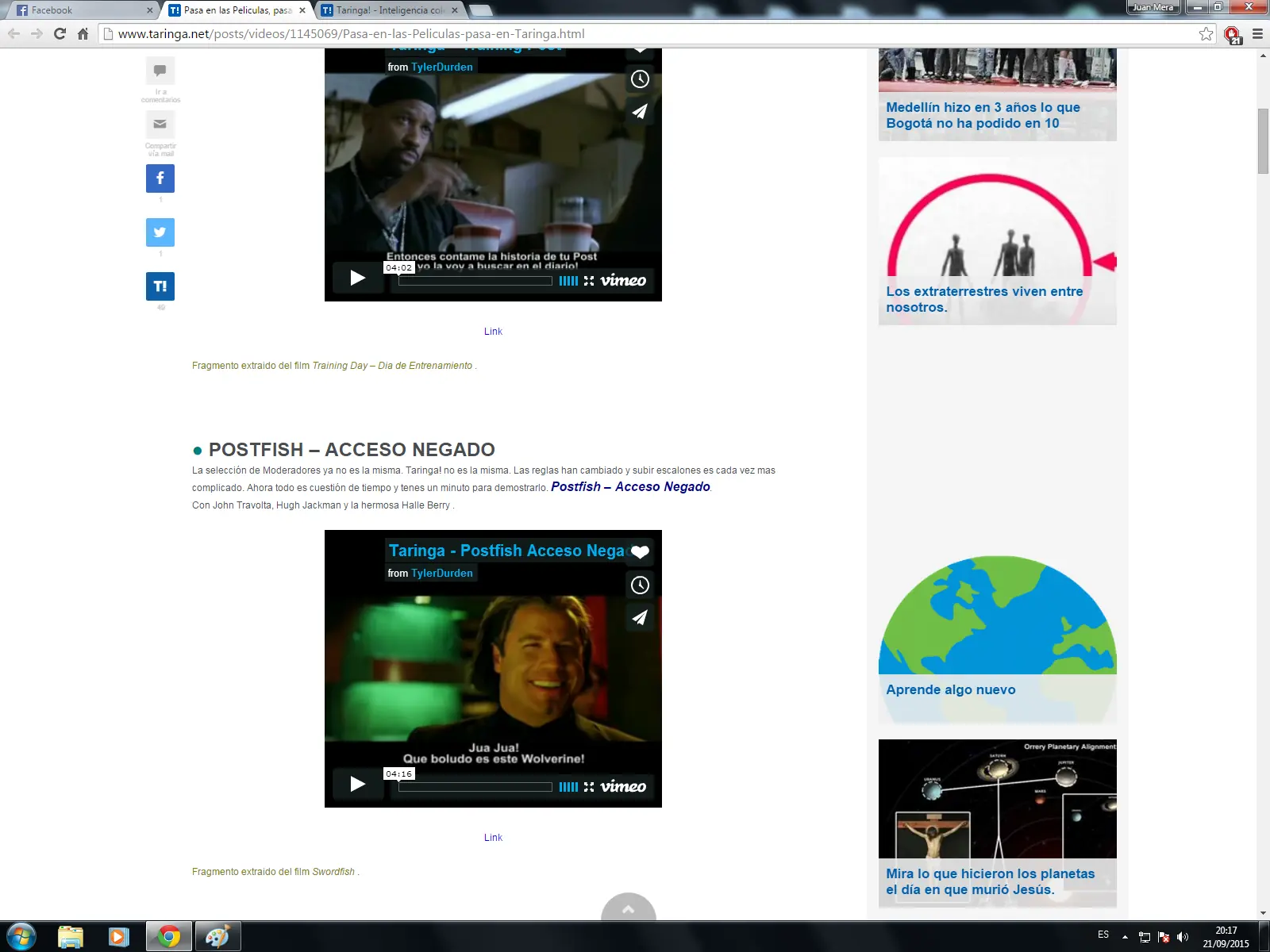Open the Windows Start menu
The height and width of the screenshot is (952, 1270).
point(21,937)
